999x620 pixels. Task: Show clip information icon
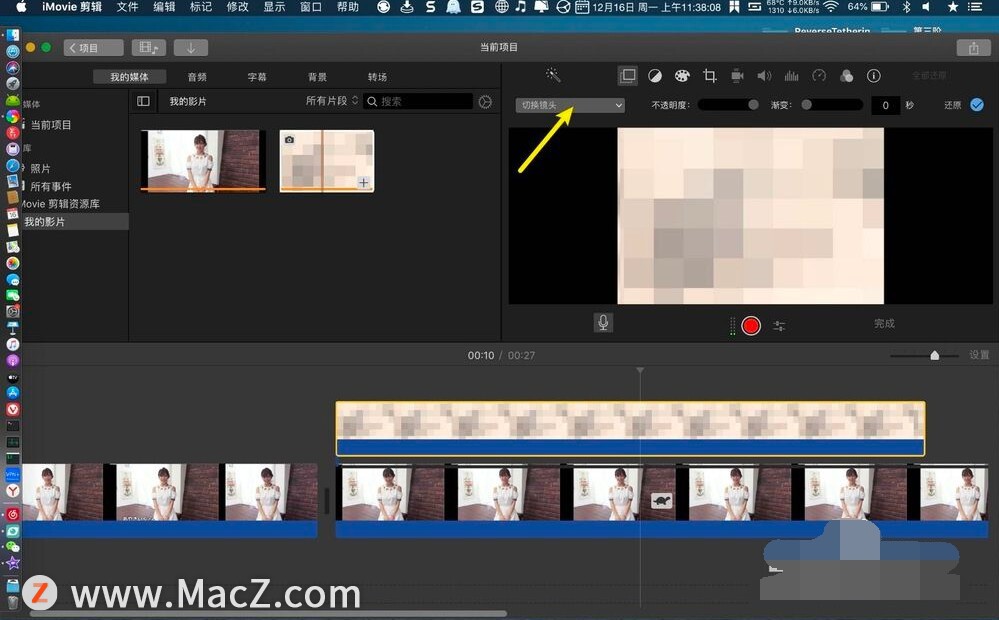[x=873, y=76]
